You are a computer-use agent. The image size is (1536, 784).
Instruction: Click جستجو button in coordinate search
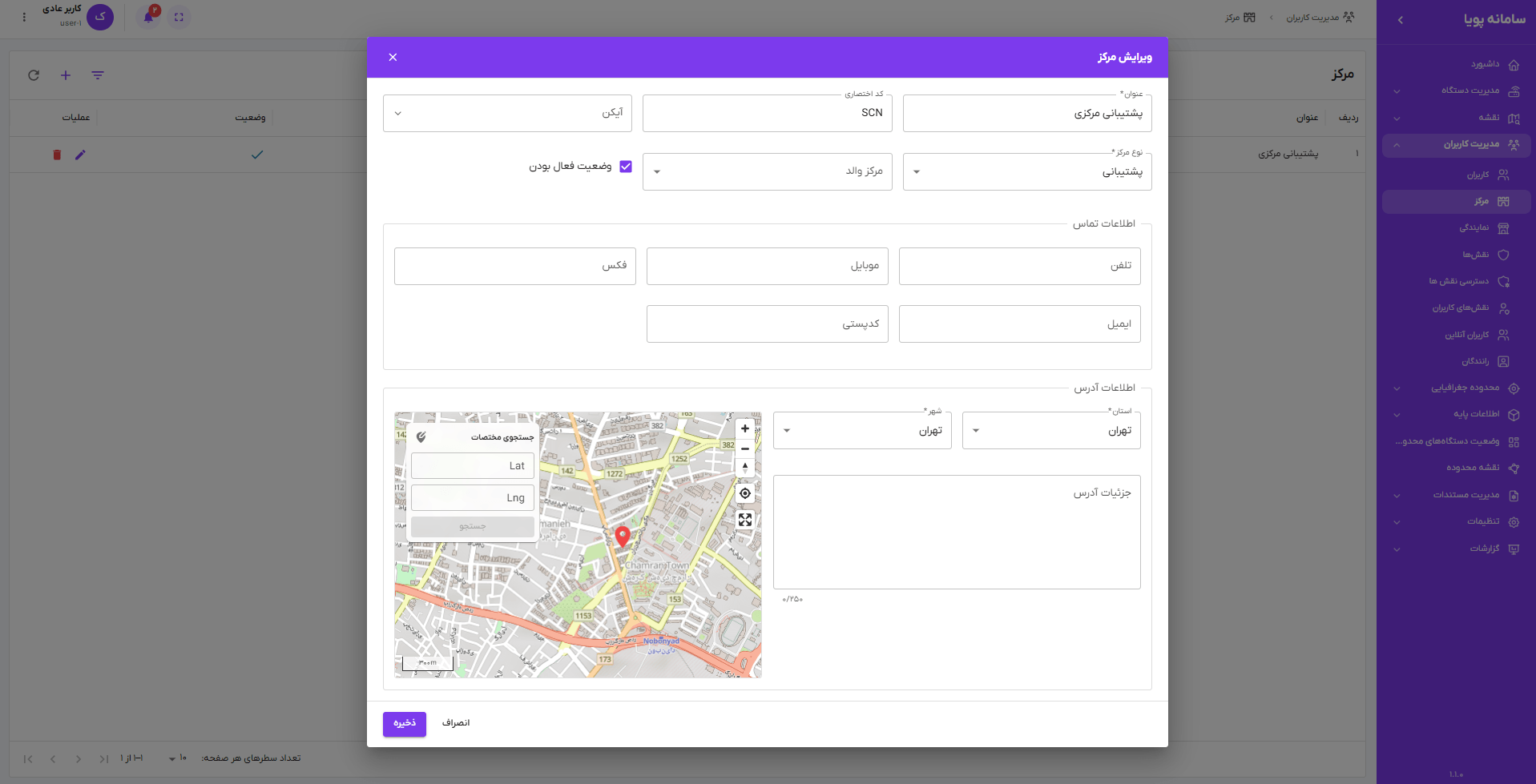(x=473, y=526)
